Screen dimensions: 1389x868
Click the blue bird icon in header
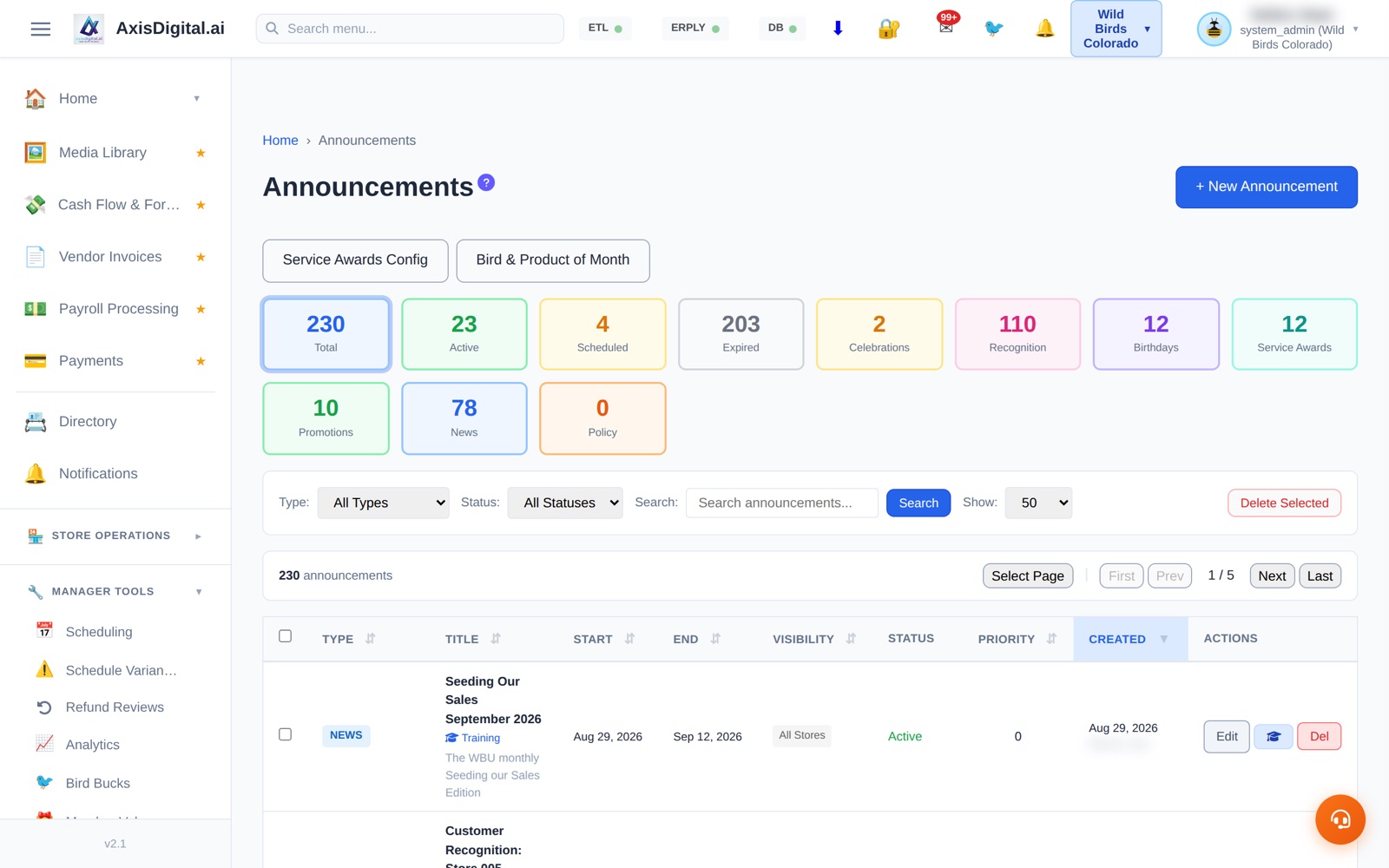pyautogui.click(x=994, y=29)
